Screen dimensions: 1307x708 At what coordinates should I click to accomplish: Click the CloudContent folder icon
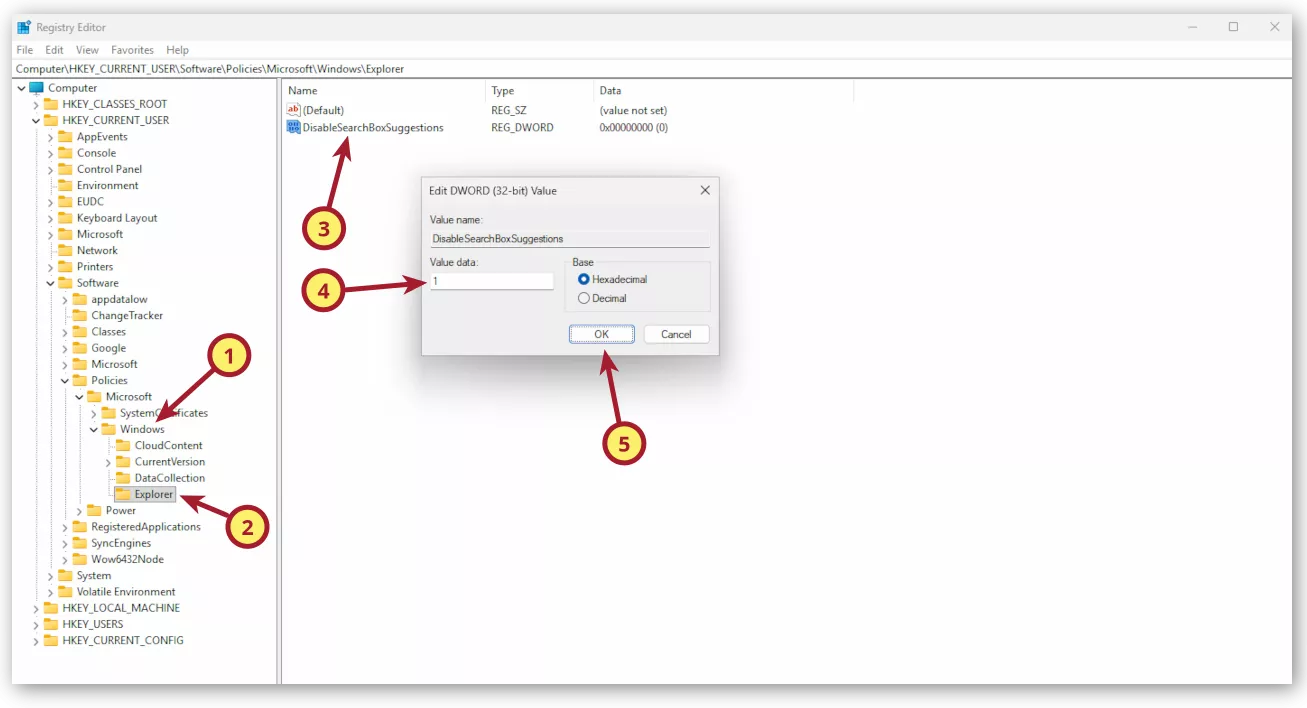[x=123, y=446]
